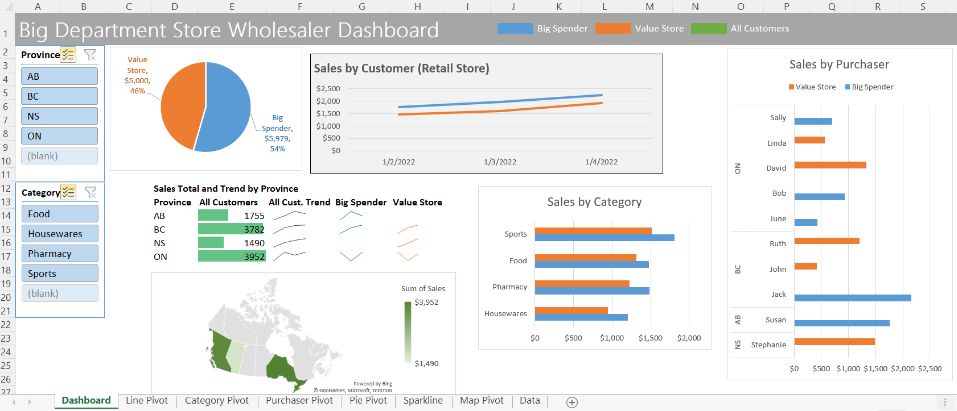
Task: Click the Sum of Sales map legend gradient
Action: coord(407,332)
